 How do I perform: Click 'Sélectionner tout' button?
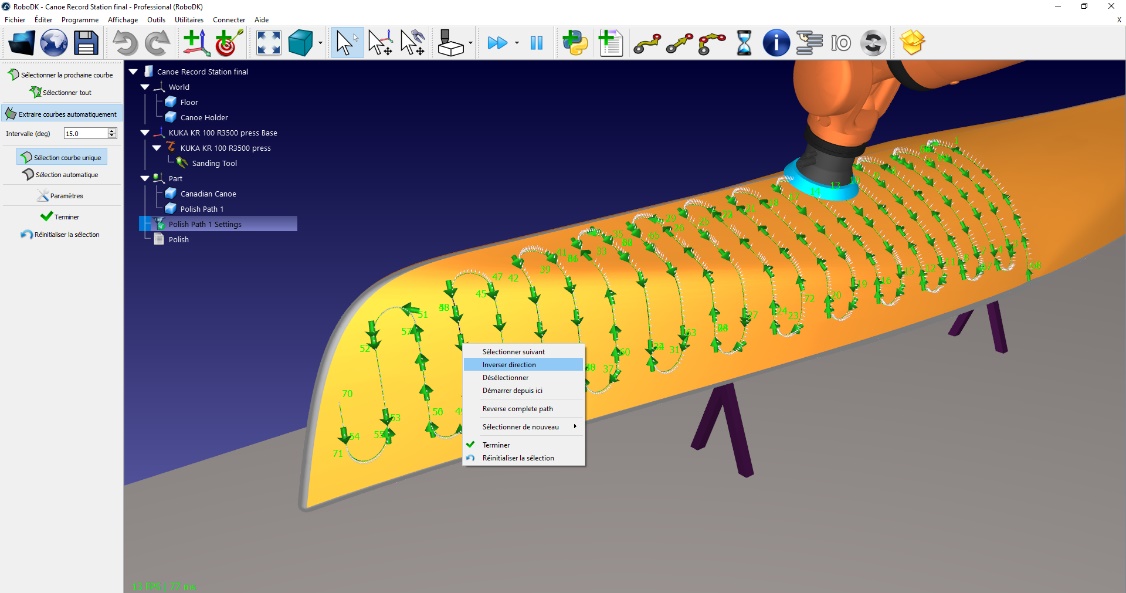(x=61, y=93)
